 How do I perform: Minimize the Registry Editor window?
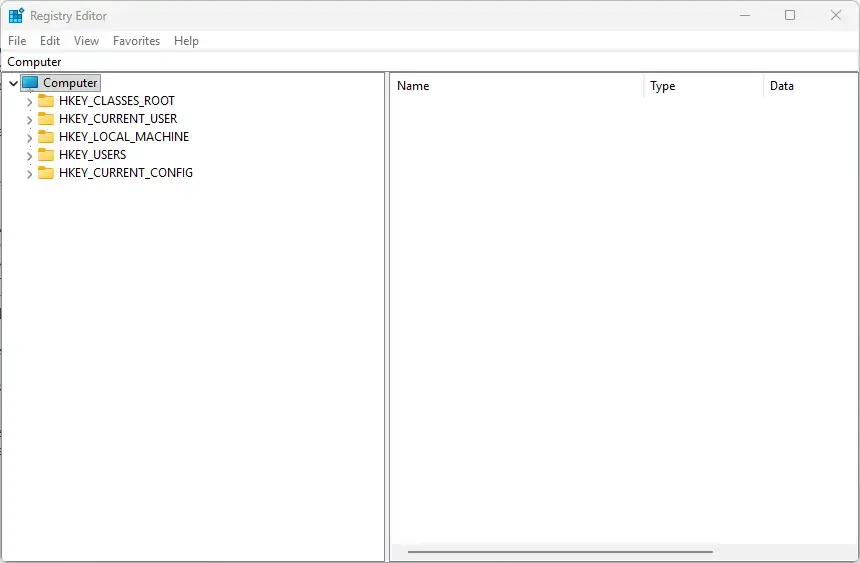tap(745, 15)
